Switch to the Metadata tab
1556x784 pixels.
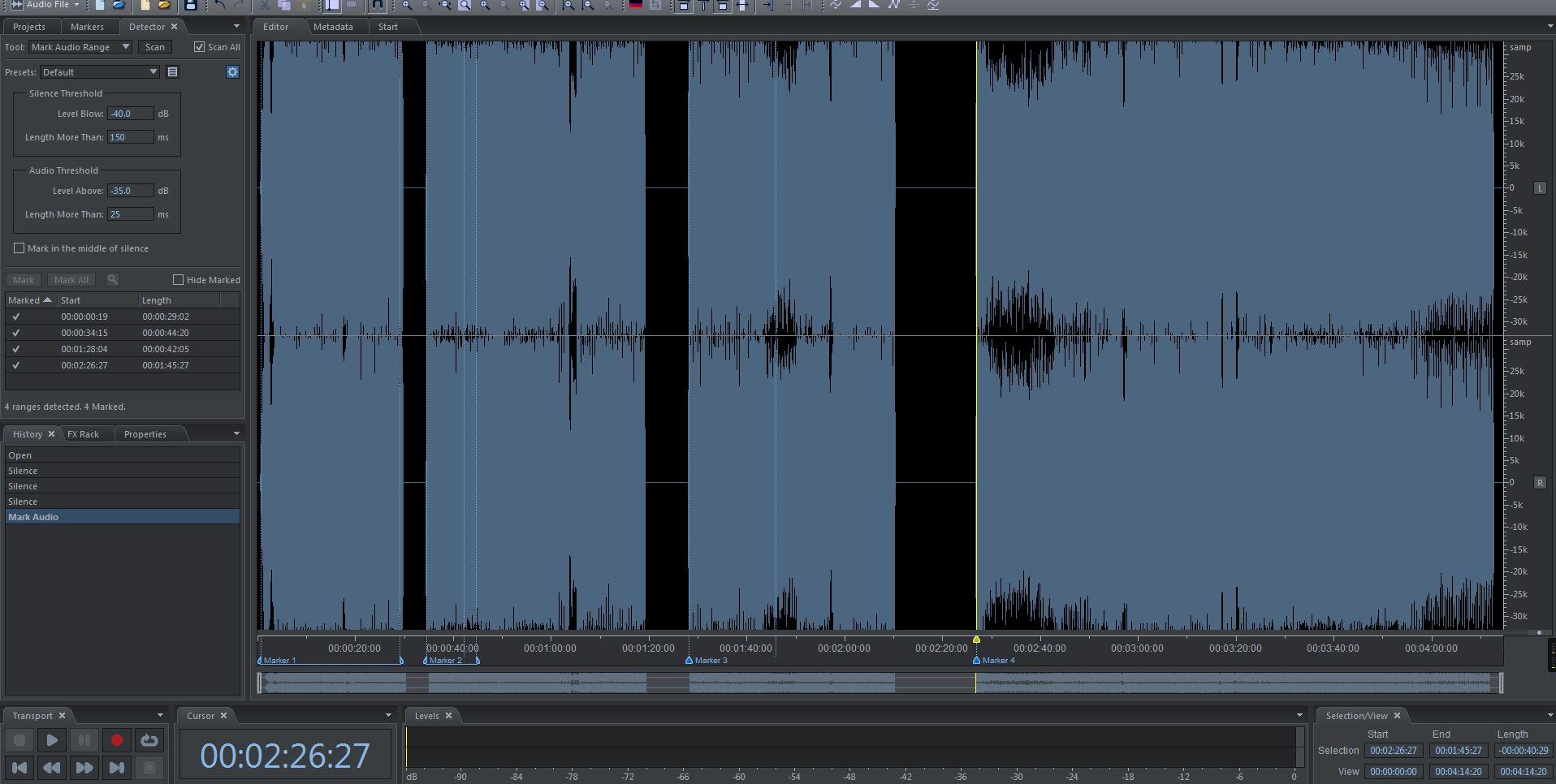click(x=333, y=27)
